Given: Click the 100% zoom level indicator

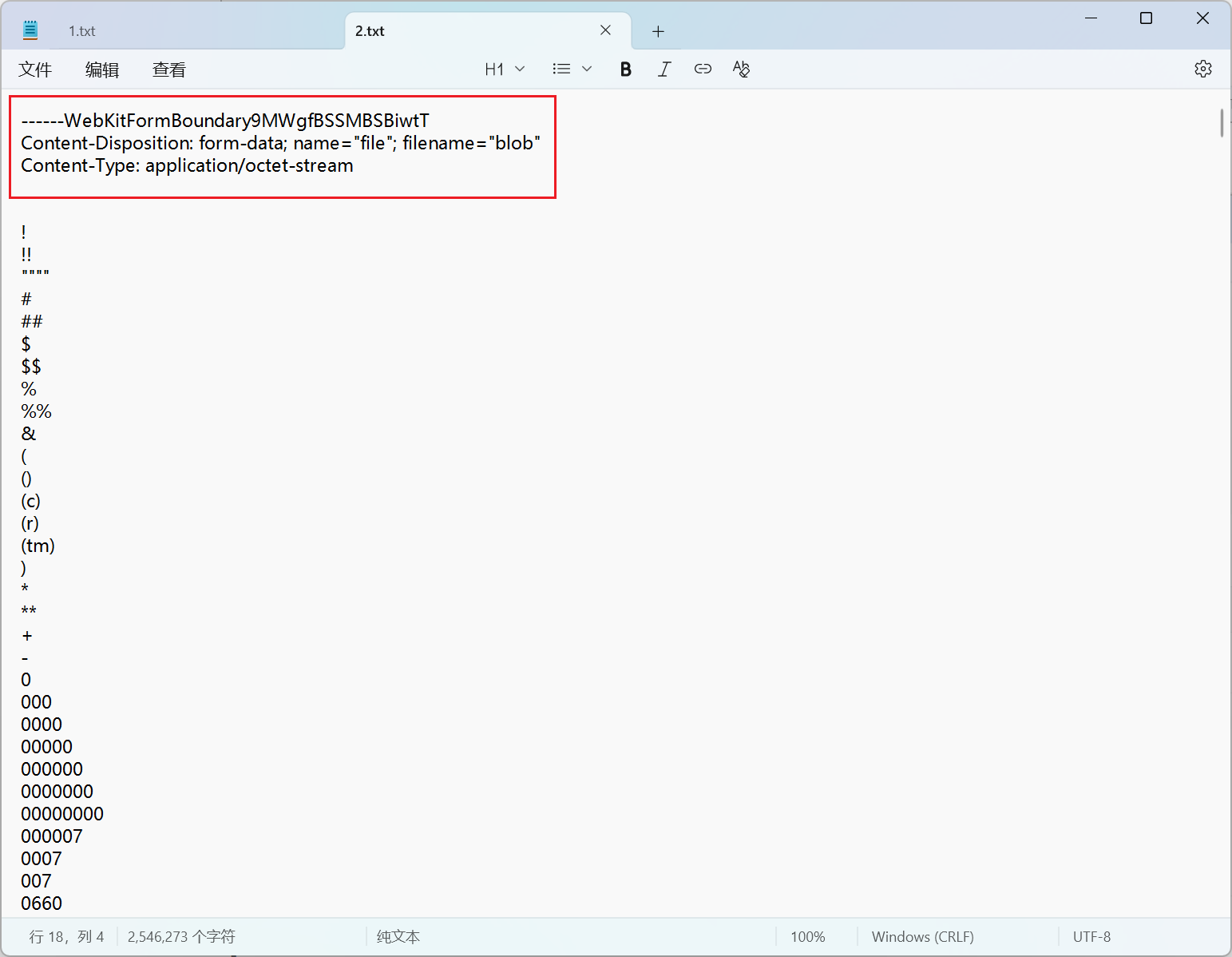Looking at the screenshot, I should click(x=807, y=937).
